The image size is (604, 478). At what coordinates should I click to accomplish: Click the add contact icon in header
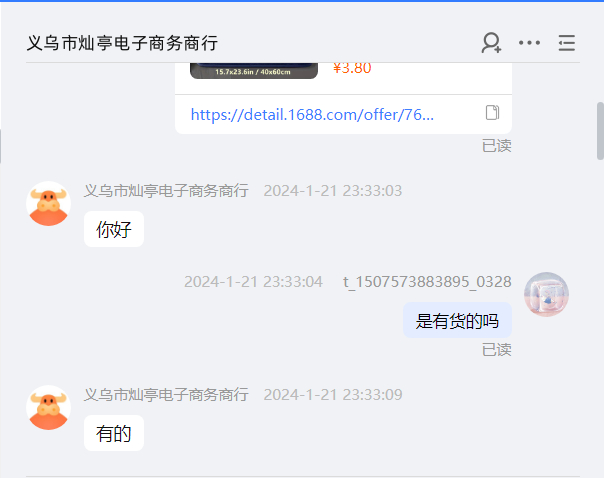click(491, 43)
